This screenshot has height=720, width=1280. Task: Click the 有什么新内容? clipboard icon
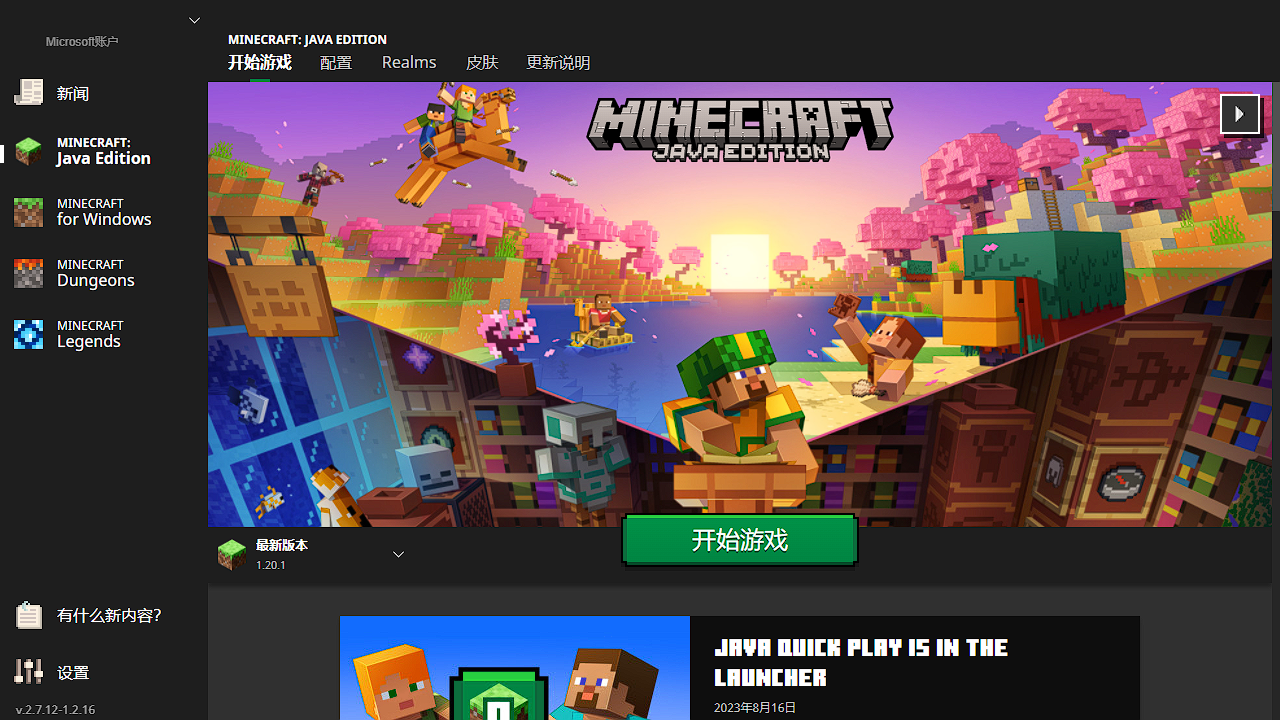click(29, 615)
